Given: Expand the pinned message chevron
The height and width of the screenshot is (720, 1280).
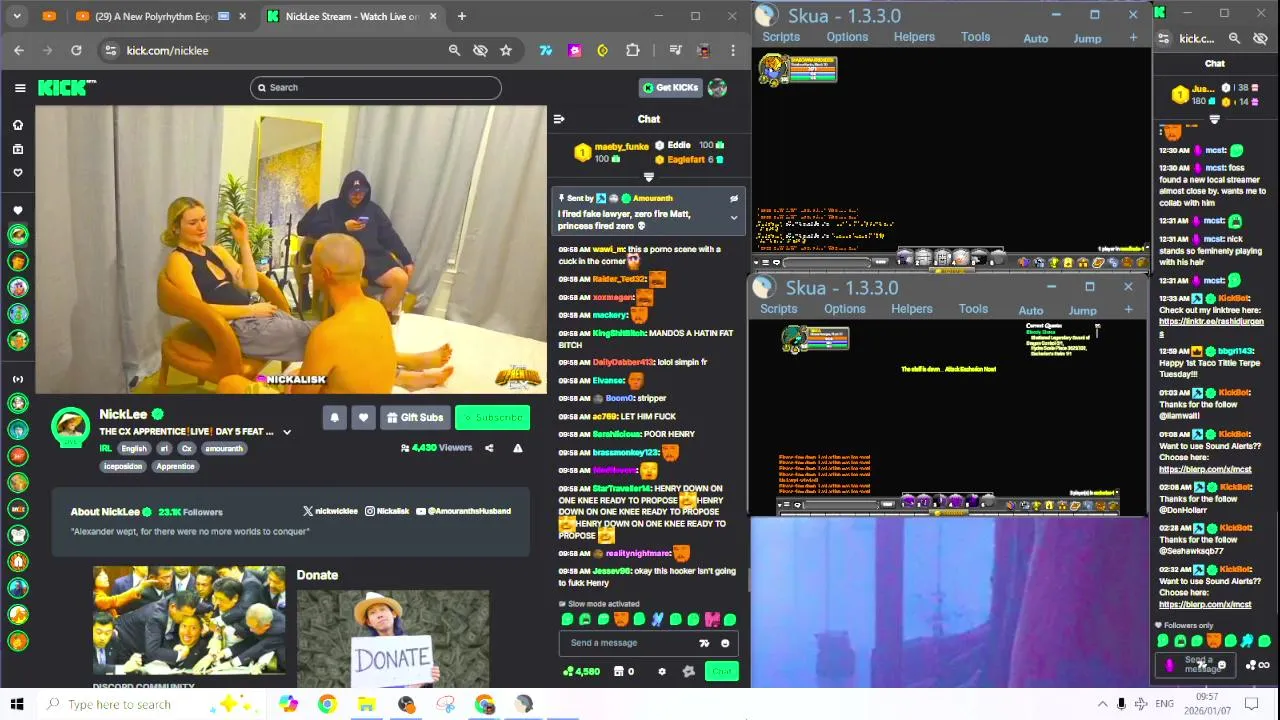Looking at the screenshot, I should [x=734, y=217].
